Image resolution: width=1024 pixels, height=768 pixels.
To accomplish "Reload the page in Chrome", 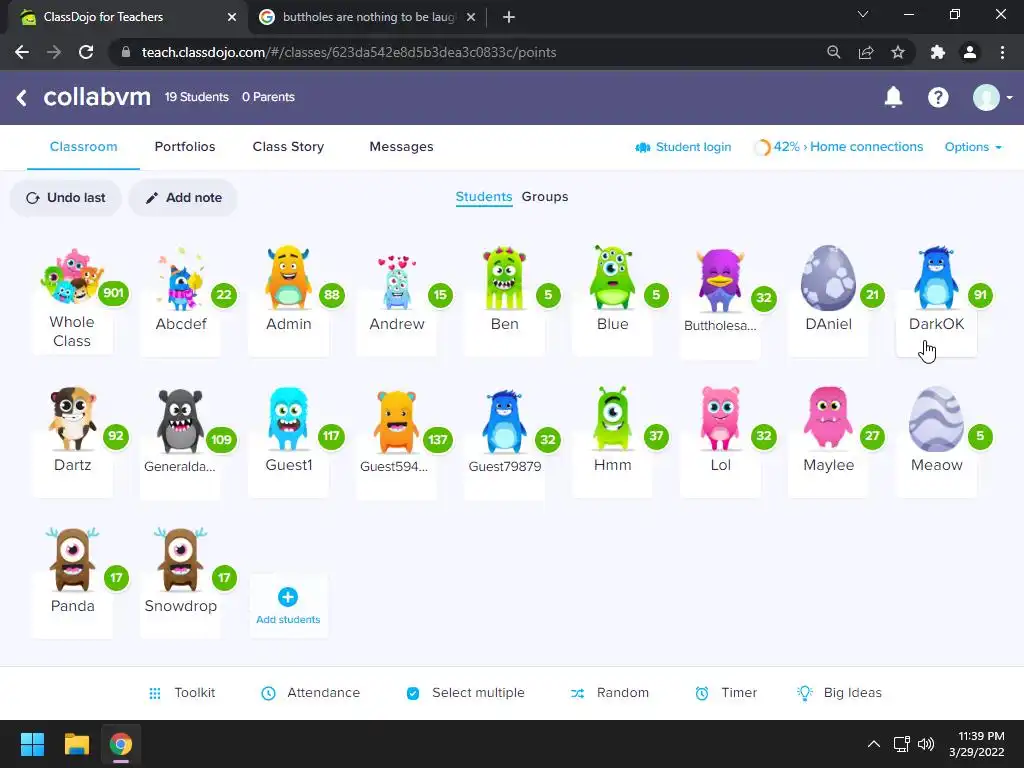I will (86, 52).
